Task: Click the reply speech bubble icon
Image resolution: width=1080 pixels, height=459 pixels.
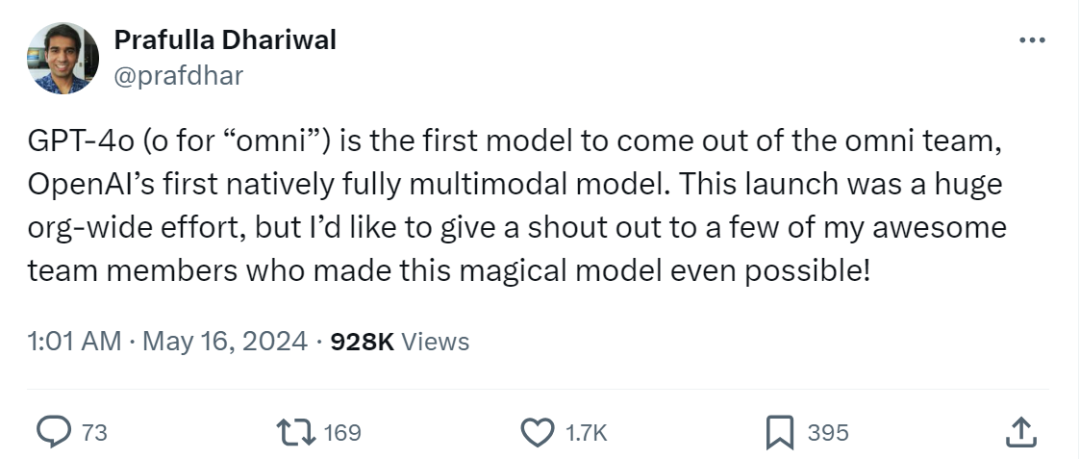Action: (x=54, y=432)
